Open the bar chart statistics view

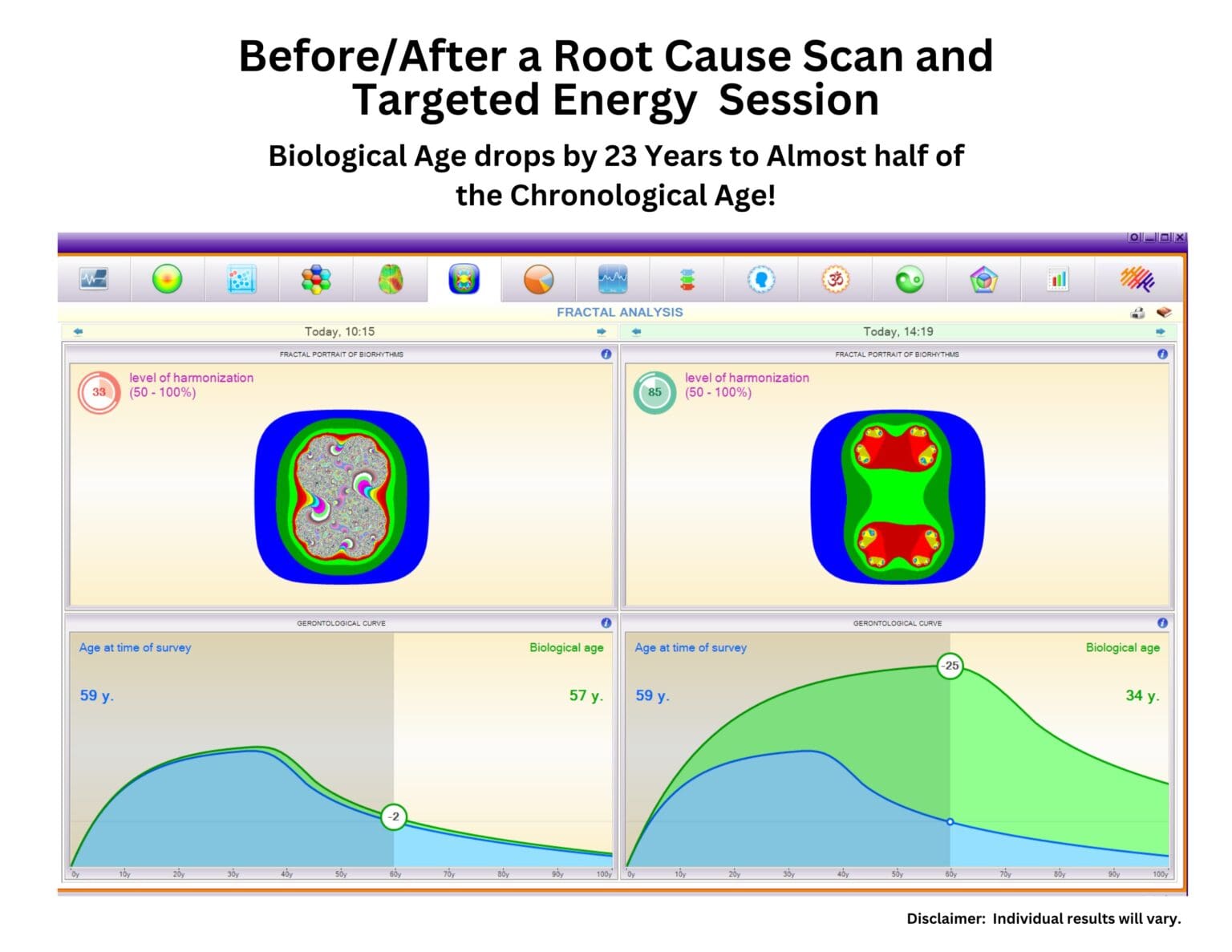(x=1059, y=279)
